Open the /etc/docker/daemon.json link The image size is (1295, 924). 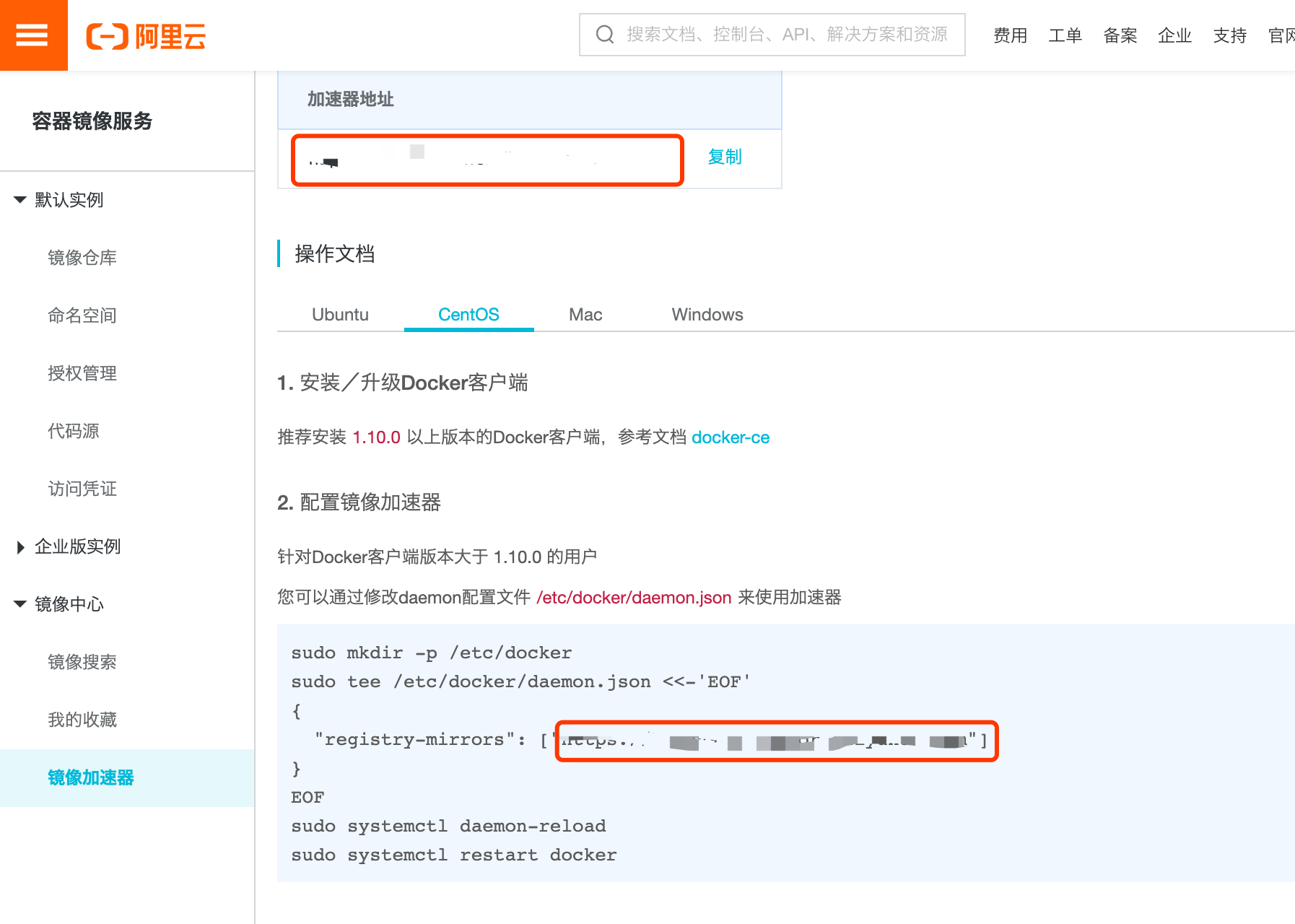(633, 598)
